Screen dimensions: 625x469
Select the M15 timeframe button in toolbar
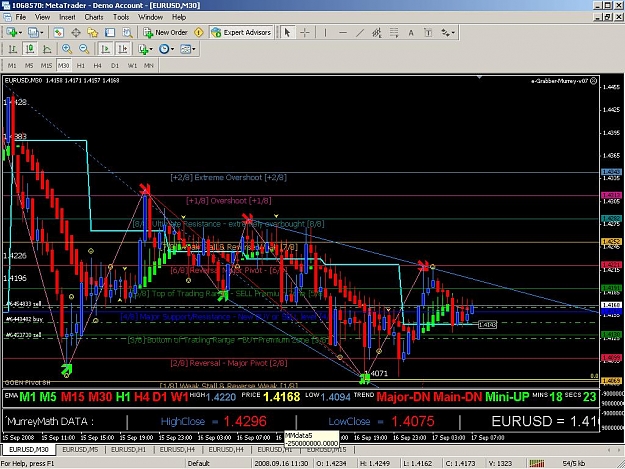(x=46, y=65)
